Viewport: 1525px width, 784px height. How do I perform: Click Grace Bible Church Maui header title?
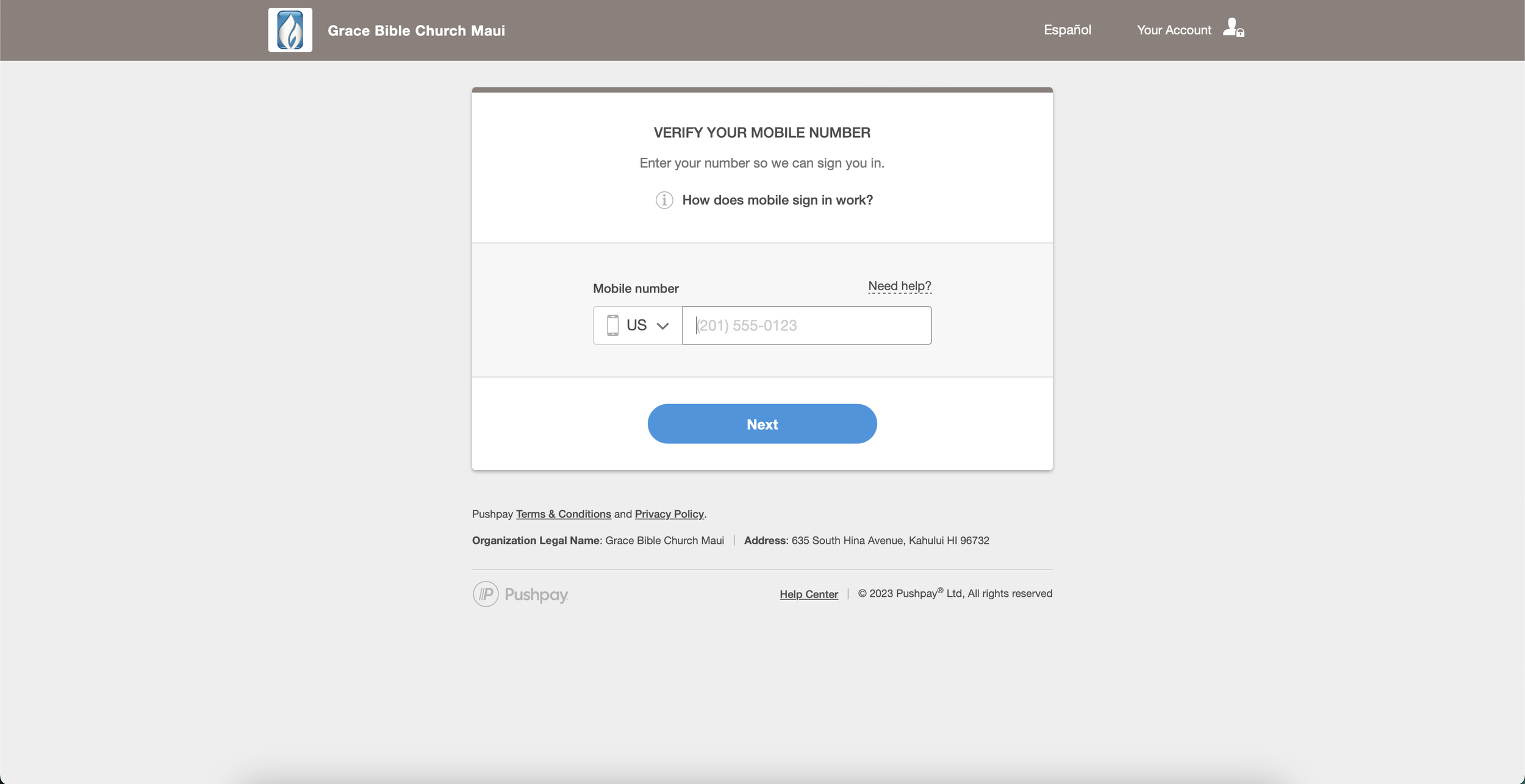tap(416, 30)
